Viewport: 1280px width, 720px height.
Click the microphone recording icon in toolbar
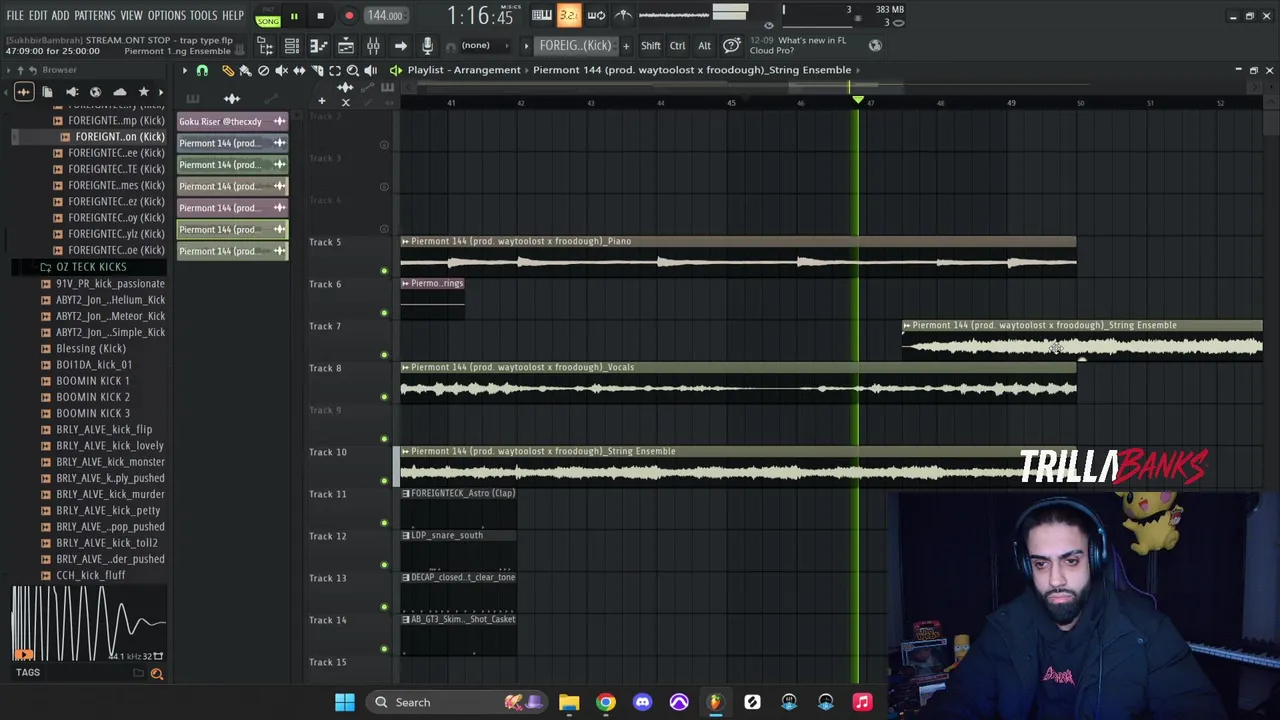click(x=427, y=46)
